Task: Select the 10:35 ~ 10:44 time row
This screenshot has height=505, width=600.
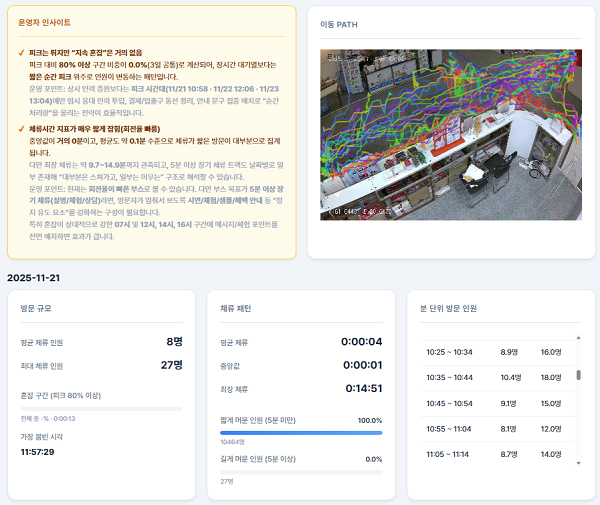Action: 497,378
